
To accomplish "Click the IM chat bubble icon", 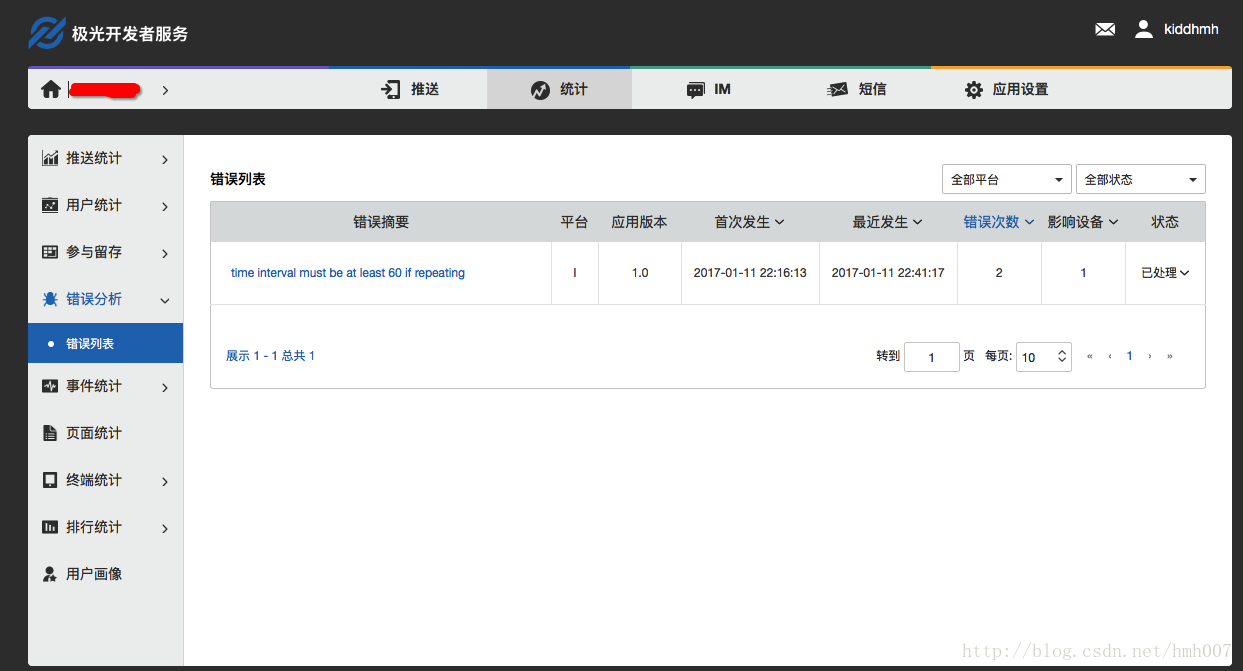I will tap(696, 90).
